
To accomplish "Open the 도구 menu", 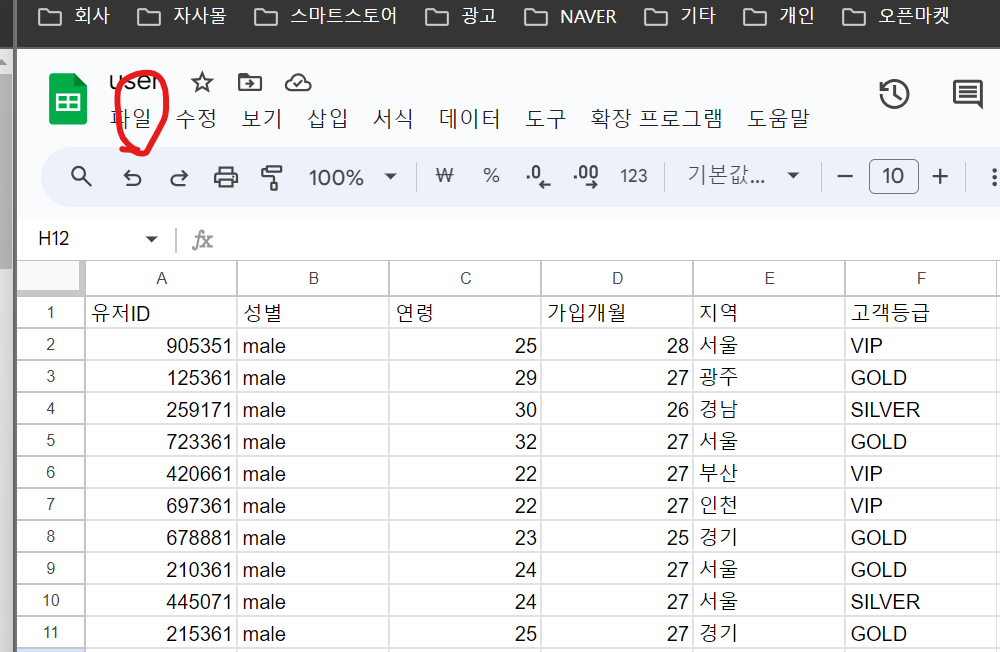I will click(545, 119).
